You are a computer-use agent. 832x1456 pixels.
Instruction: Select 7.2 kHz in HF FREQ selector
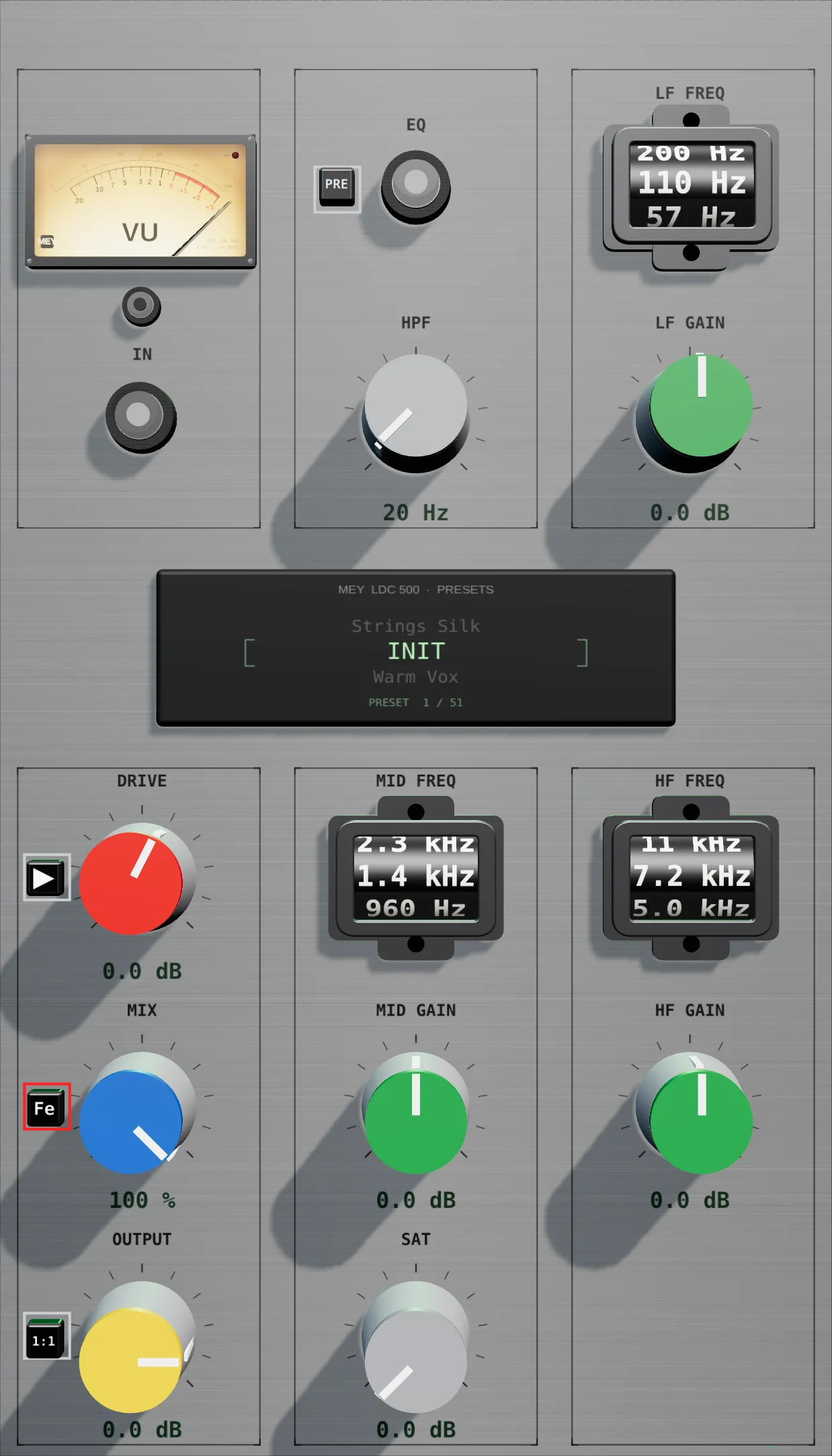[x=692, y=876]
